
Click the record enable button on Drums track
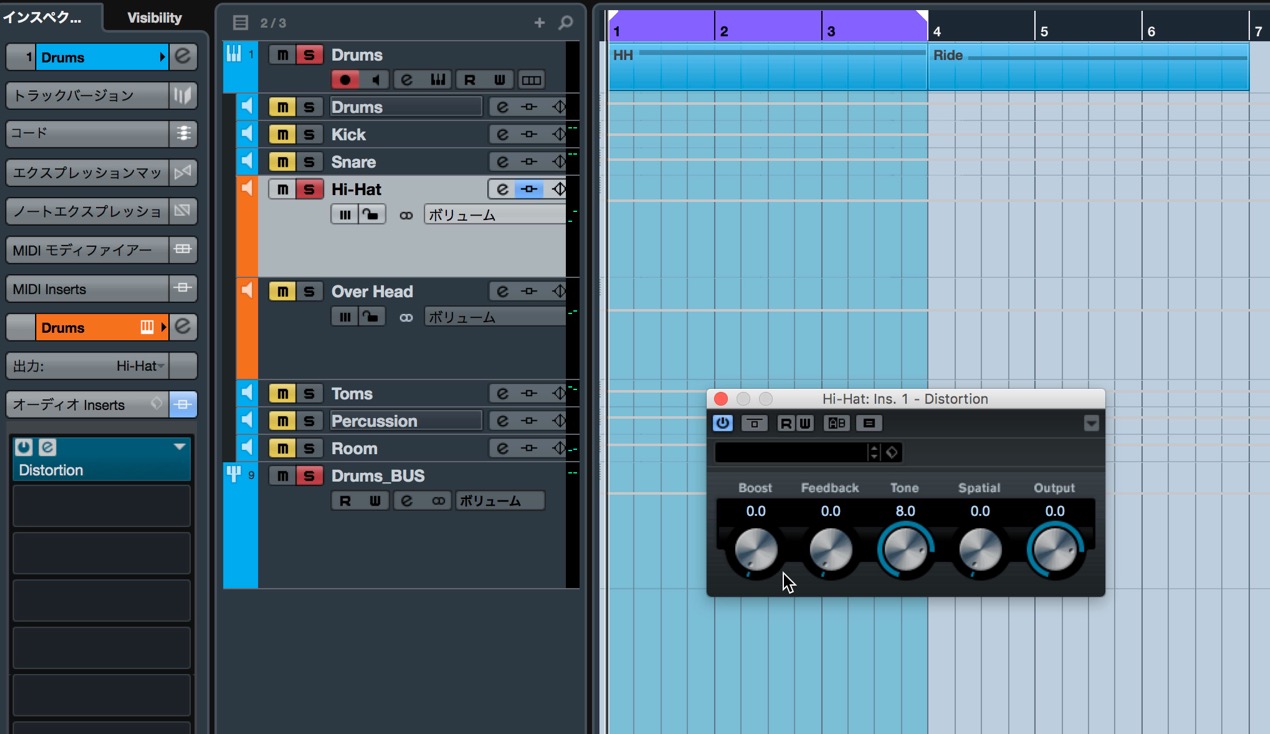pyautogui.click(x=345, y=80)
